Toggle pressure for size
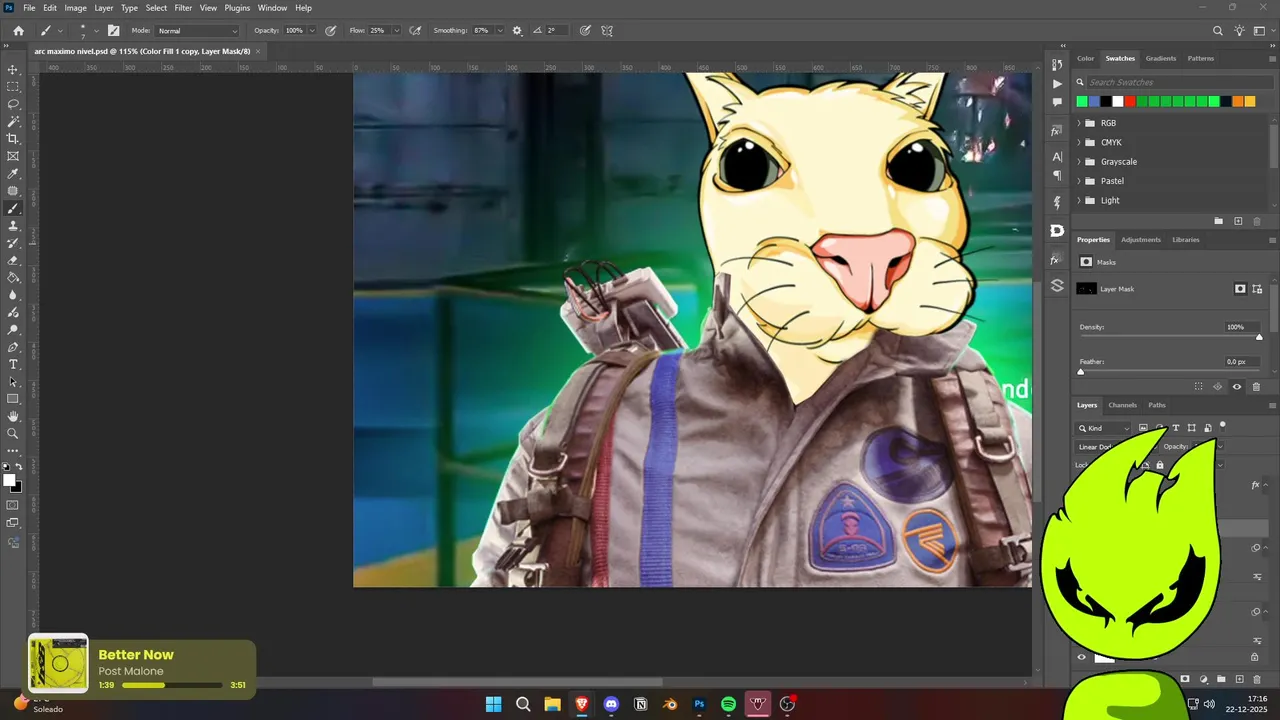The width and height of the screenshot is (1280, 720). 586,31
